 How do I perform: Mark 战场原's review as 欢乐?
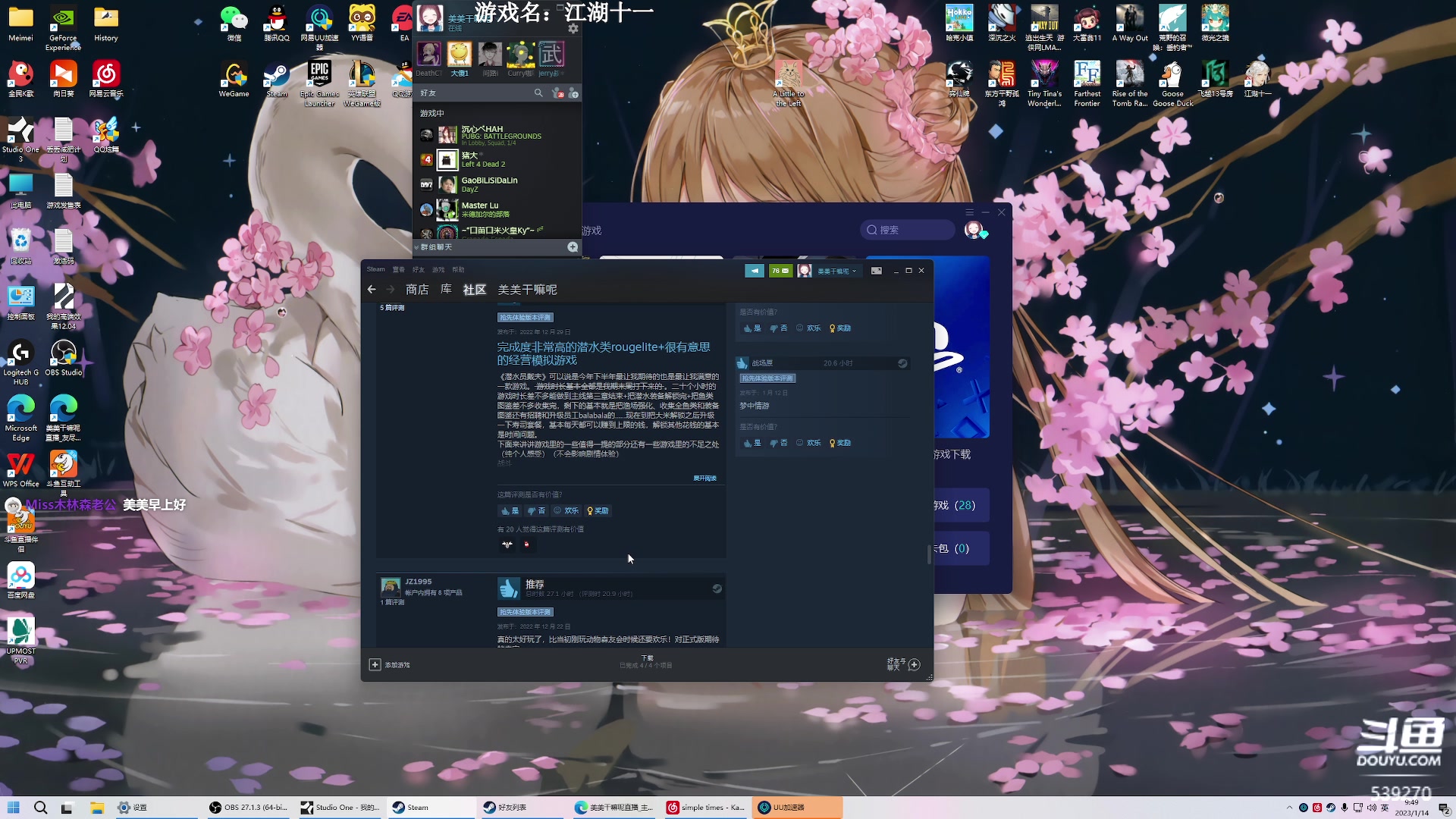point(808,443)
